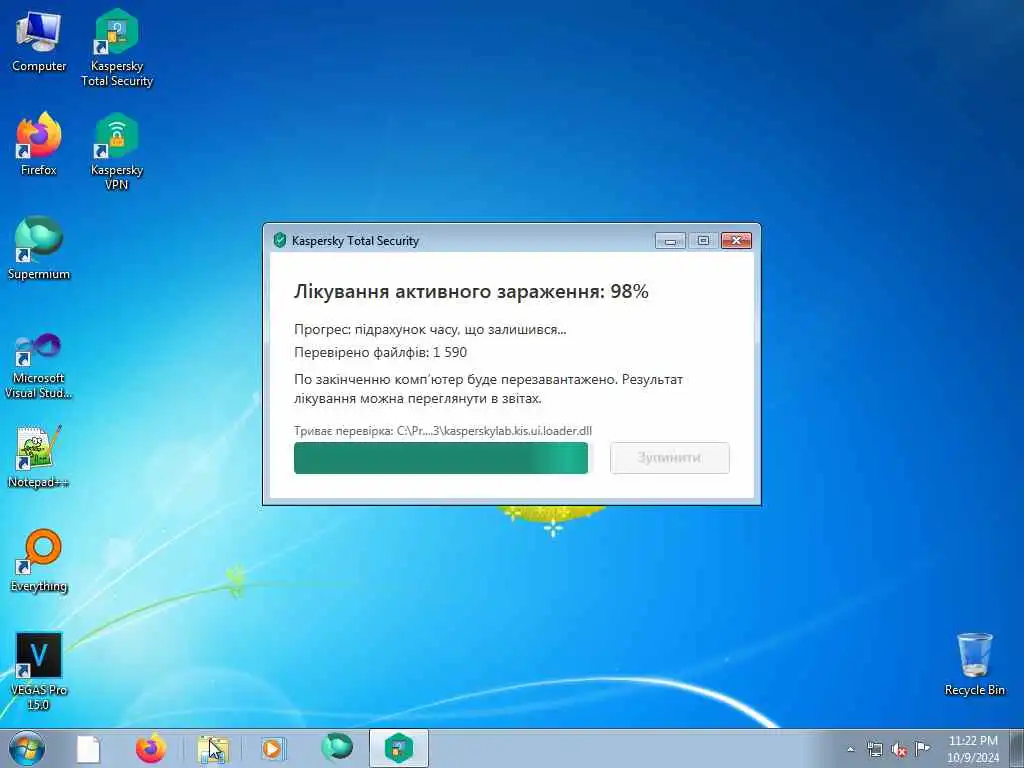Select the Firefox desktop shortcut
Screen dimensions: 1024x768
tap(39, 144)
